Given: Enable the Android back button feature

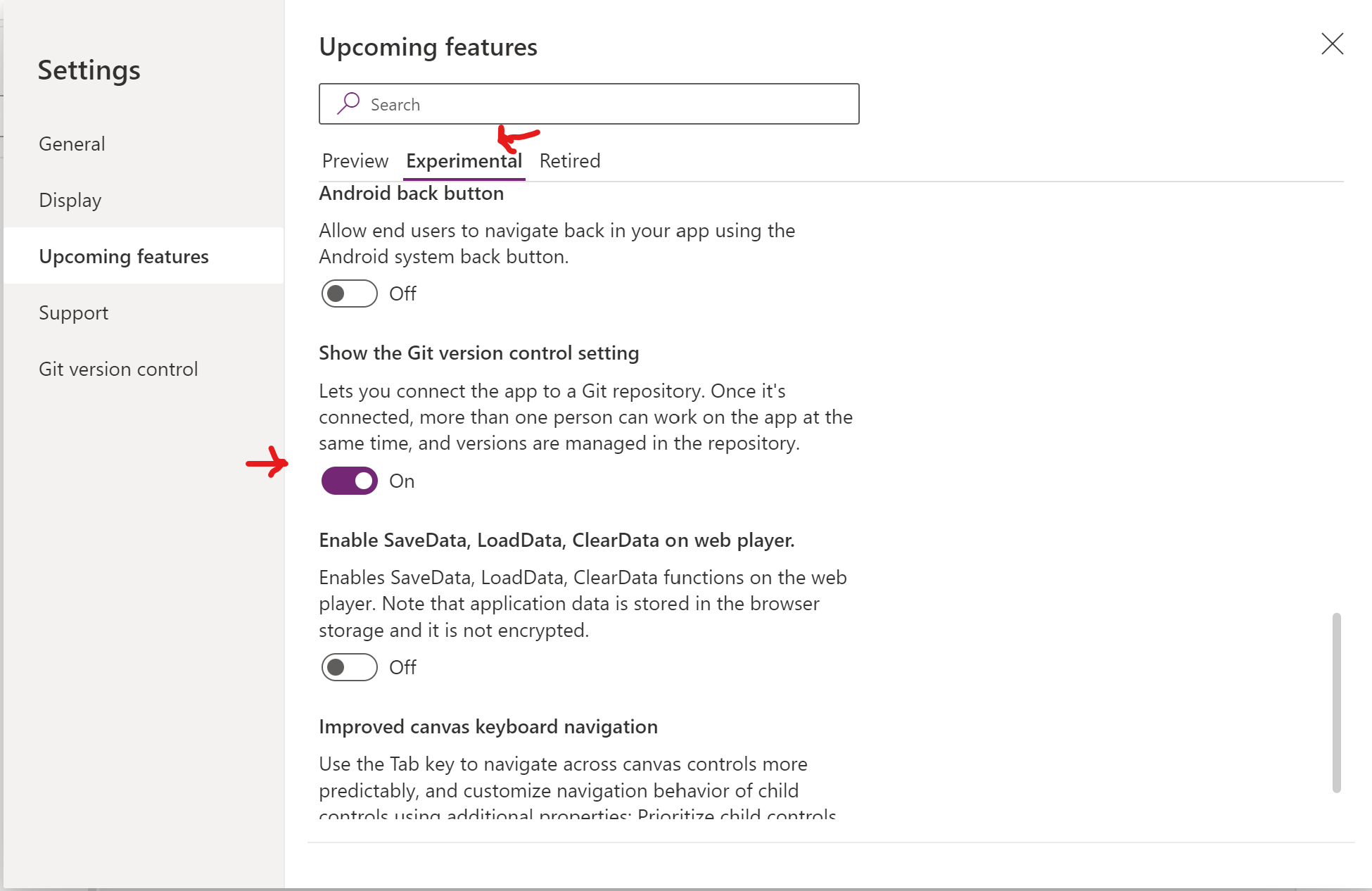Looking at the screenshot, I should point(348,293).
